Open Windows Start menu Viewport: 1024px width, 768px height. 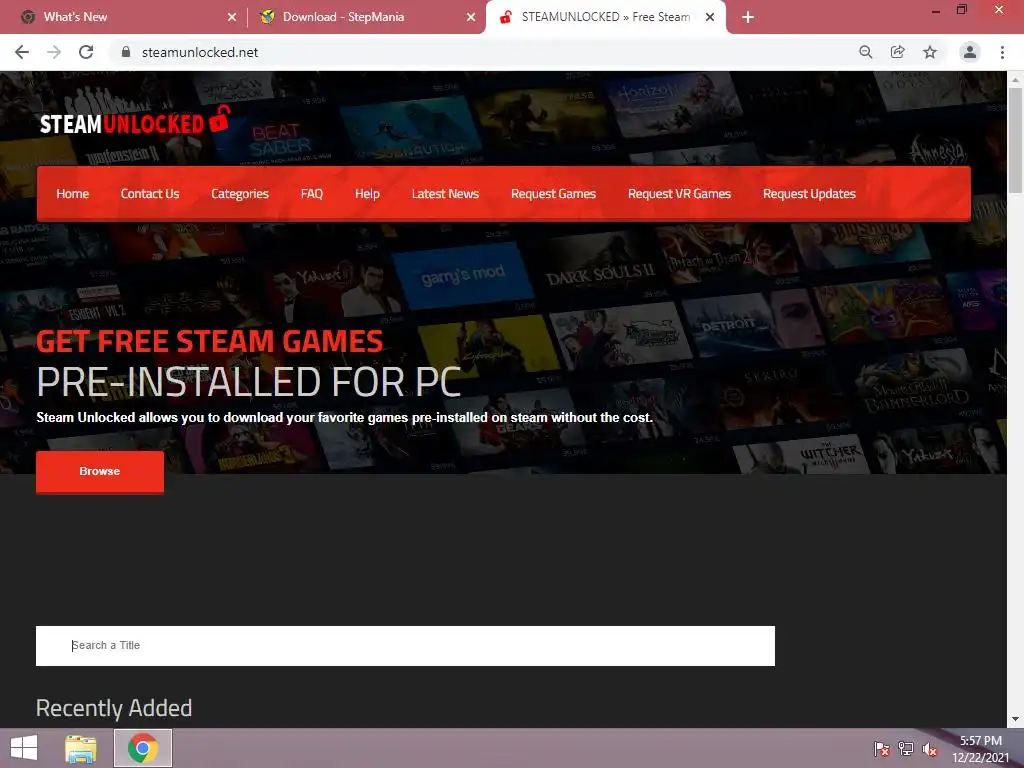tap(24, 748)
